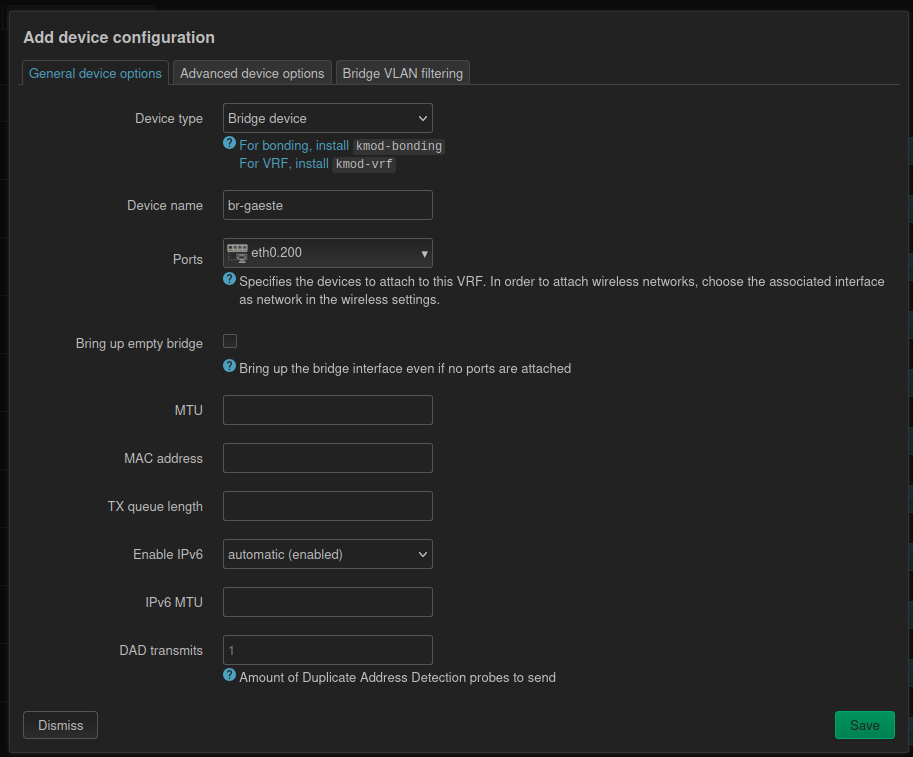Open the Device type dropdown
The width and height of the screenshot is (913, 757).
pos(328,118)
